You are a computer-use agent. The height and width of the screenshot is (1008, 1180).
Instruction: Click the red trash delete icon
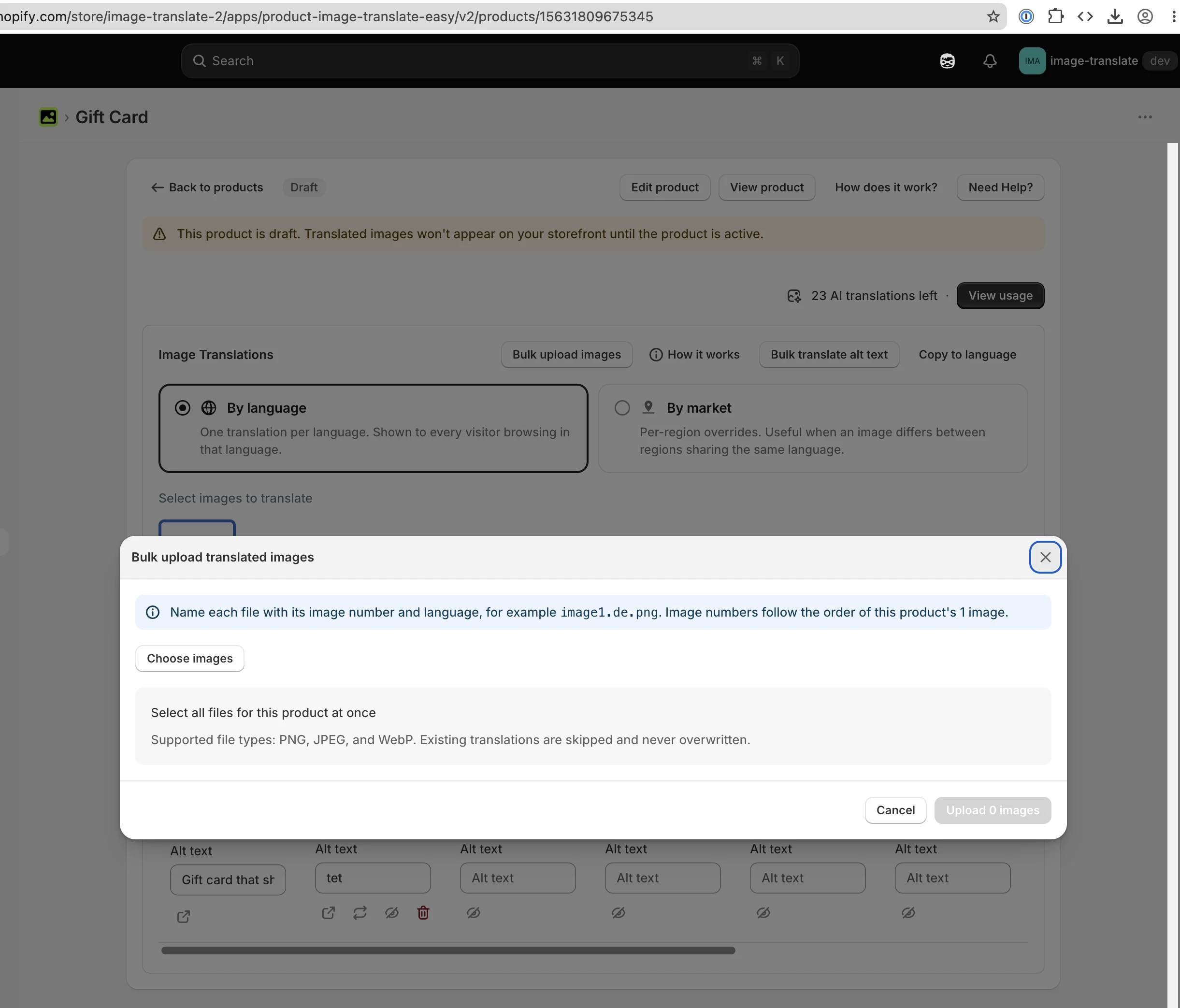423,913
